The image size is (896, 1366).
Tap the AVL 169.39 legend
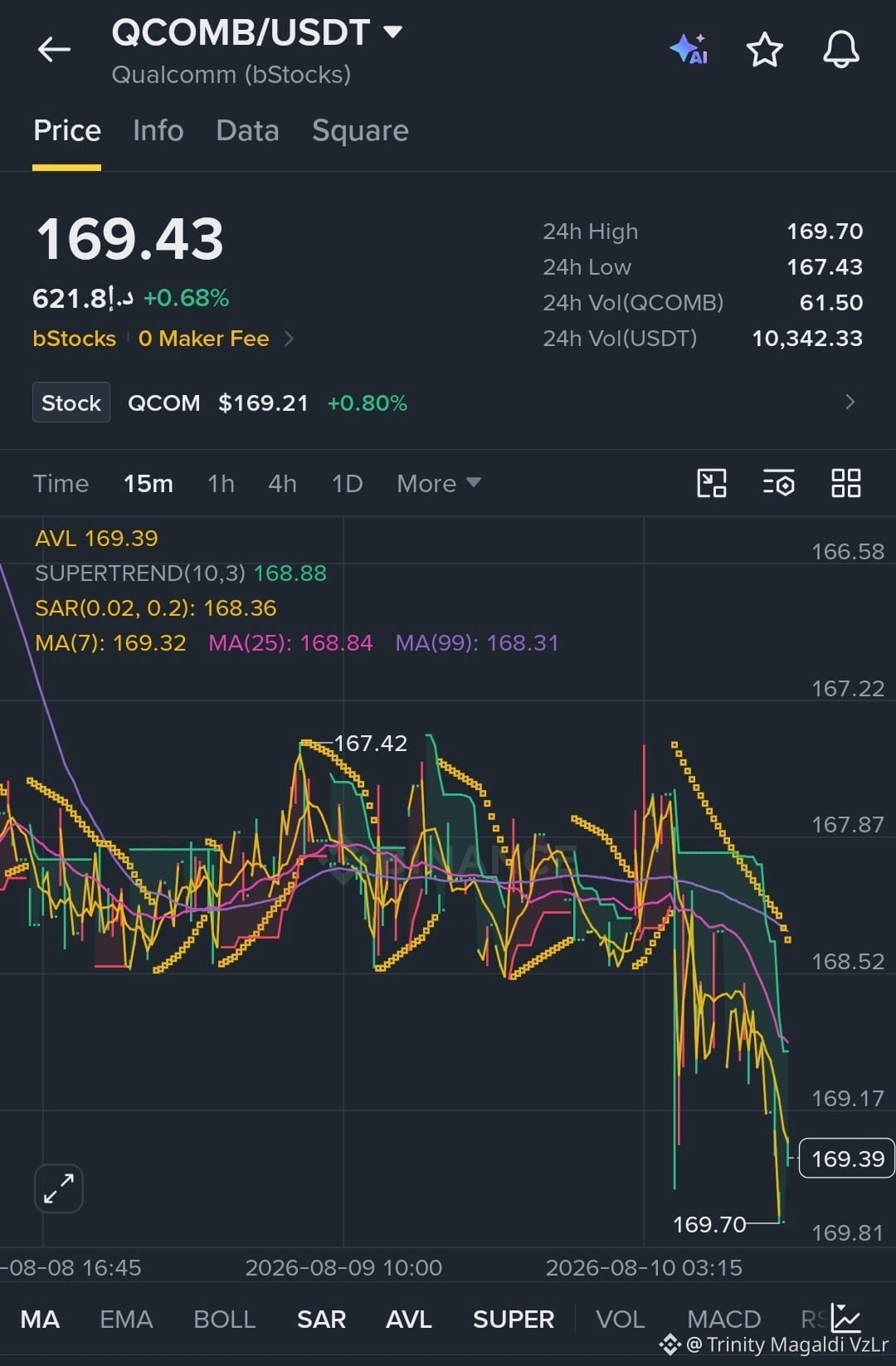[96, 539]
